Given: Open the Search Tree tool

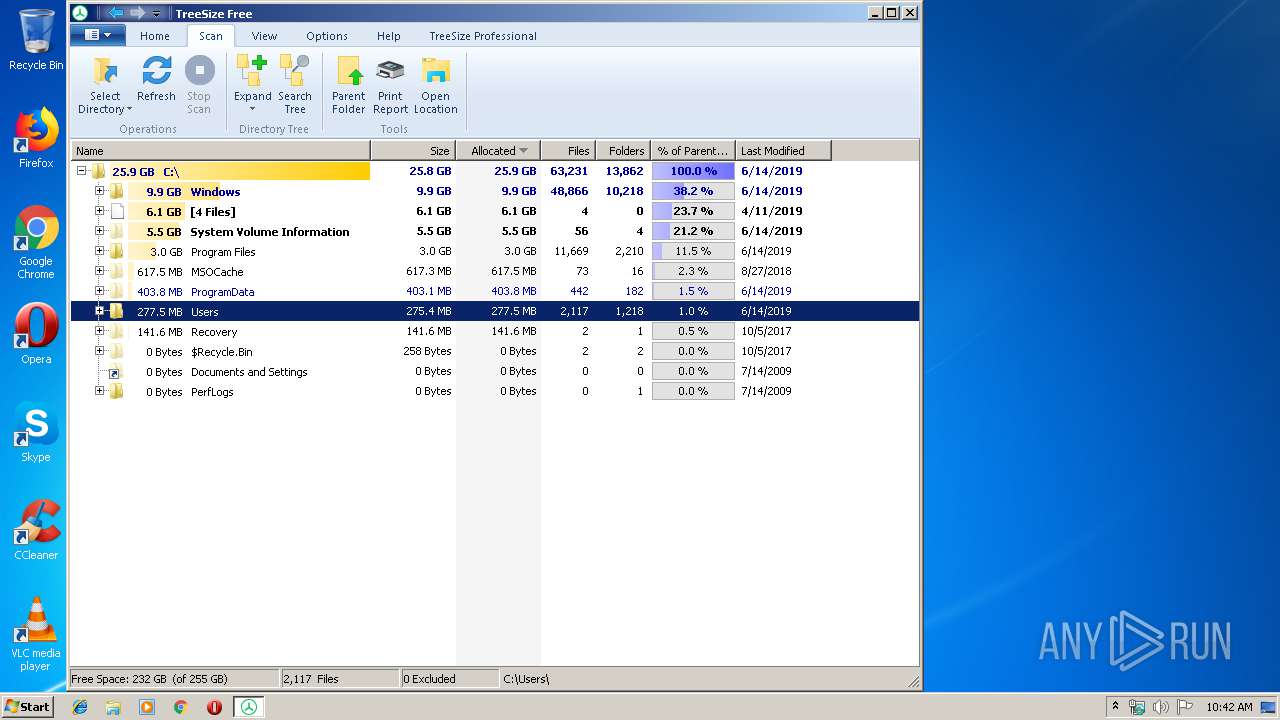Looking at the screenshot, I should (x=294, y=72).
